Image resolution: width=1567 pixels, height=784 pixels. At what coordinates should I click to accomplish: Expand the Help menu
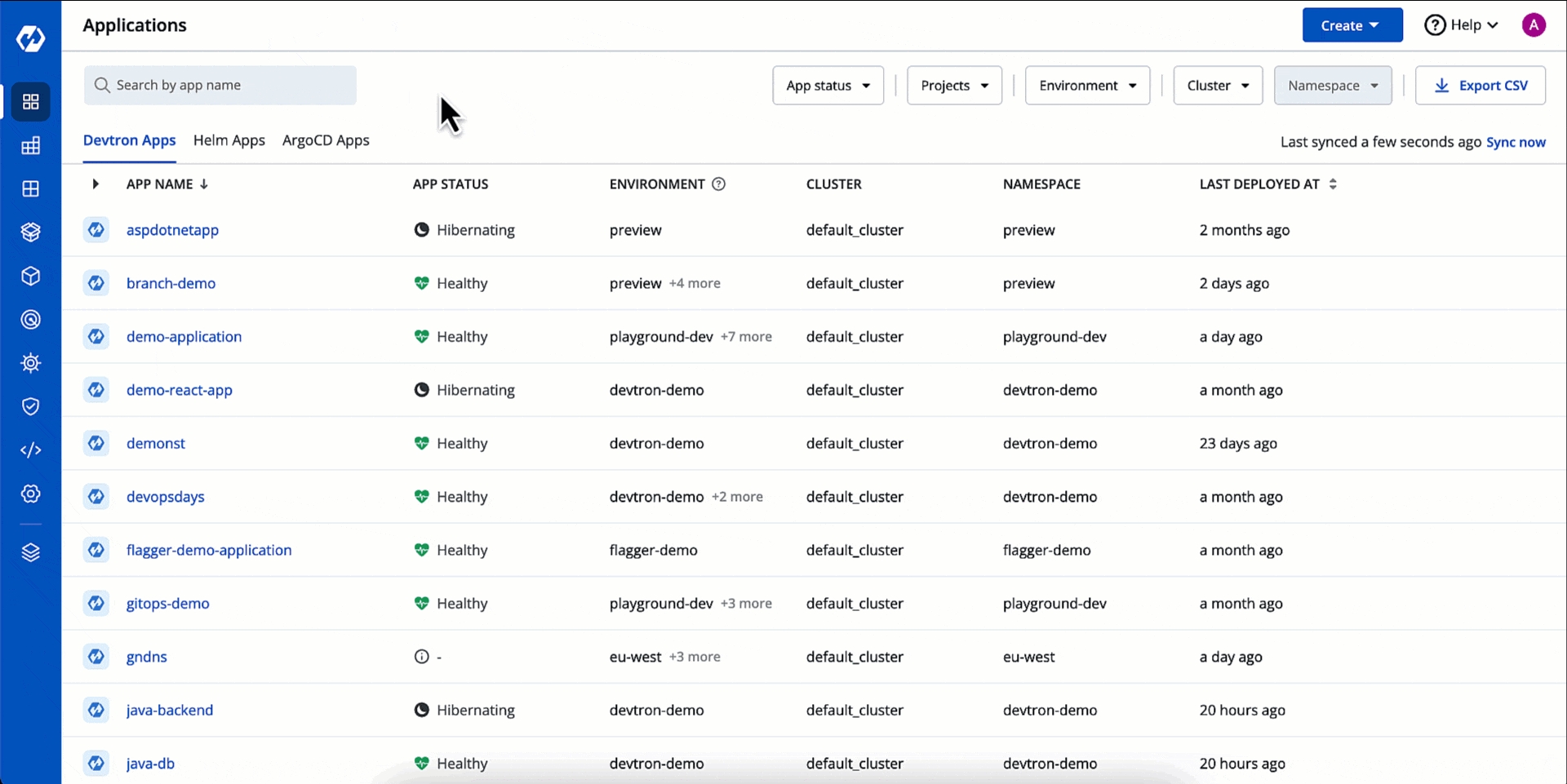[1462, 25]
